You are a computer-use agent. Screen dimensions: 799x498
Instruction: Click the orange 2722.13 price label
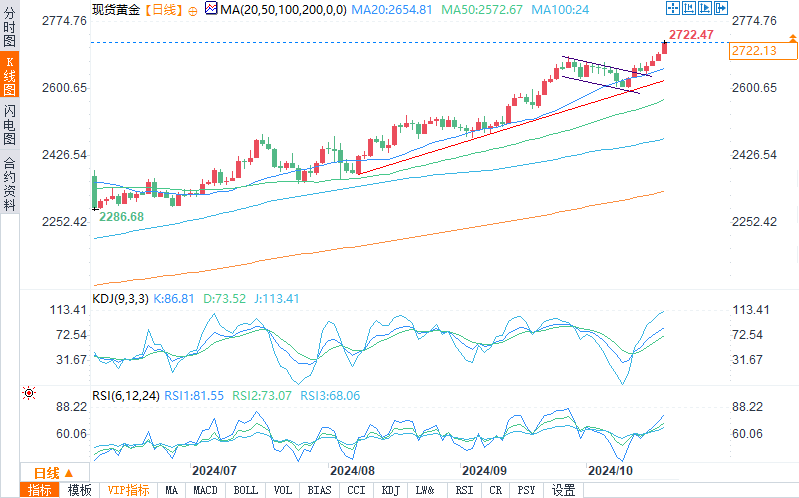tap(763, 50)
